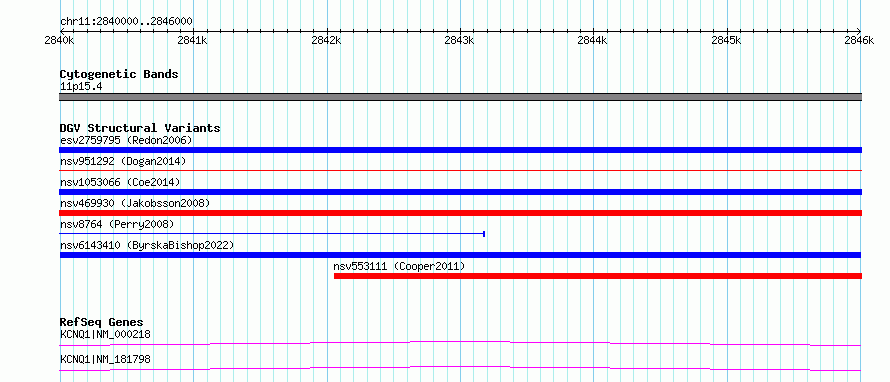The height and width of the screenshot is (382, 890).
Task: Click the 11p15.4 band label
Action: (x=81, y=87)
